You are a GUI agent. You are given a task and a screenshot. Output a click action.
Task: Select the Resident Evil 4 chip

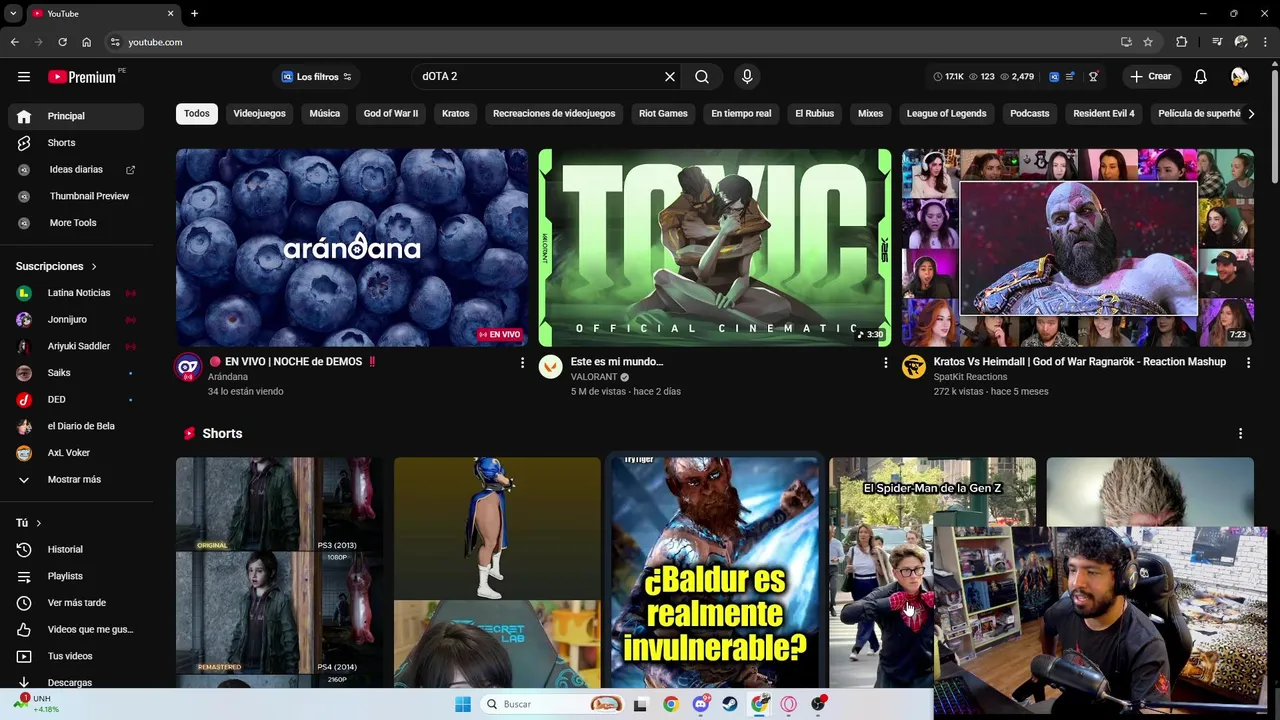(1104, 114)
